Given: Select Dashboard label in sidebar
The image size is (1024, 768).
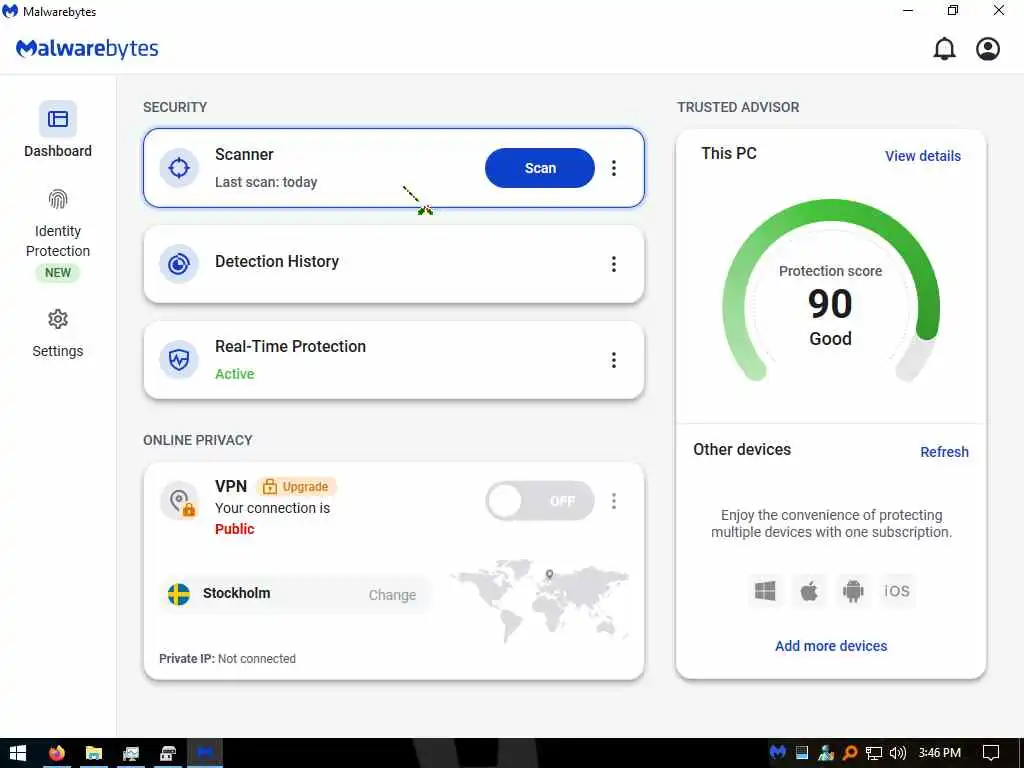Looking at the screenshot, I should click(57, 151).
